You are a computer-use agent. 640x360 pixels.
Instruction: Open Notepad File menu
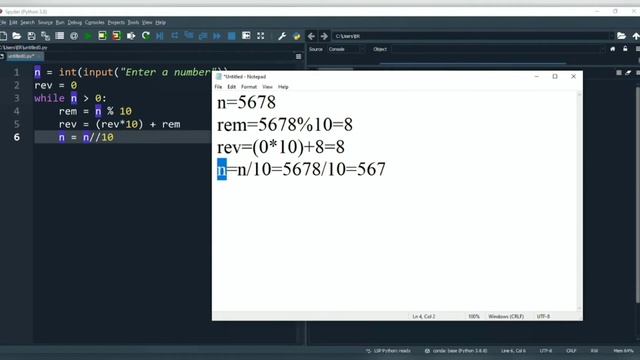coord(218,87)
